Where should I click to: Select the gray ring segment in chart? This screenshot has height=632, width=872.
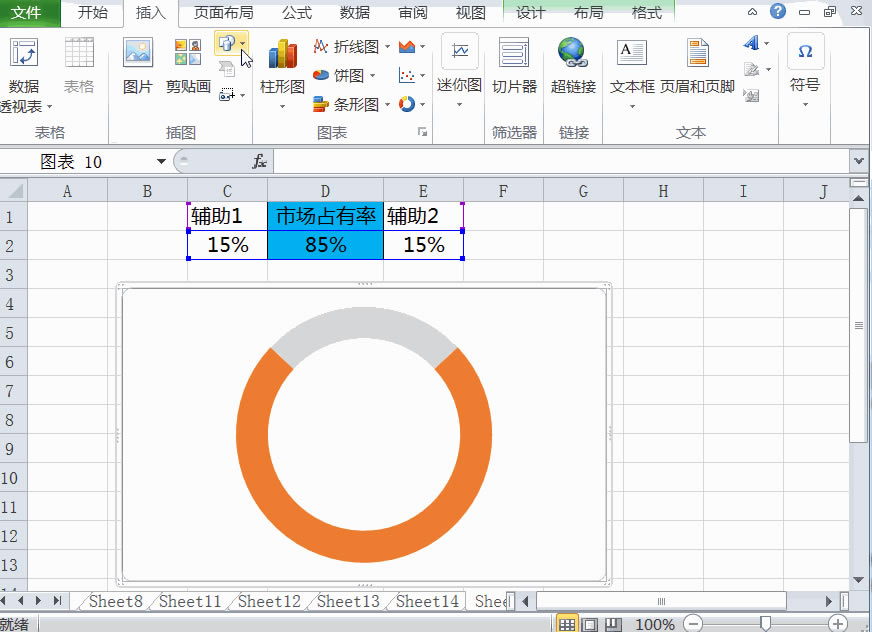[364, 323]
